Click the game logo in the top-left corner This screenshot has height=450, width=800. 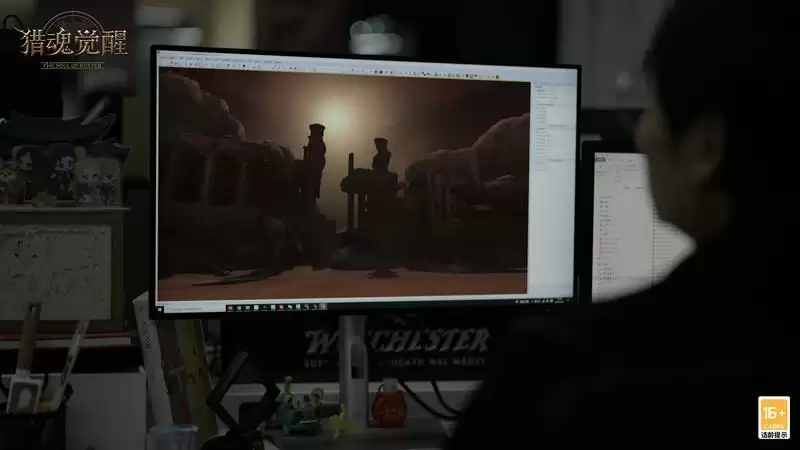pos(75,45)
